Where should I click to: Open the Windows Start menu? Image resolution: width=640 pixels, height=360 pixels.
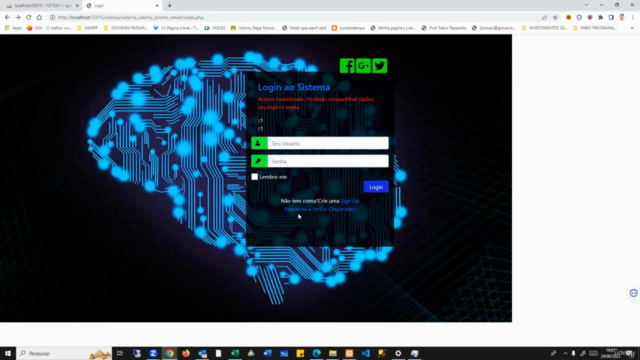(8, 353)
